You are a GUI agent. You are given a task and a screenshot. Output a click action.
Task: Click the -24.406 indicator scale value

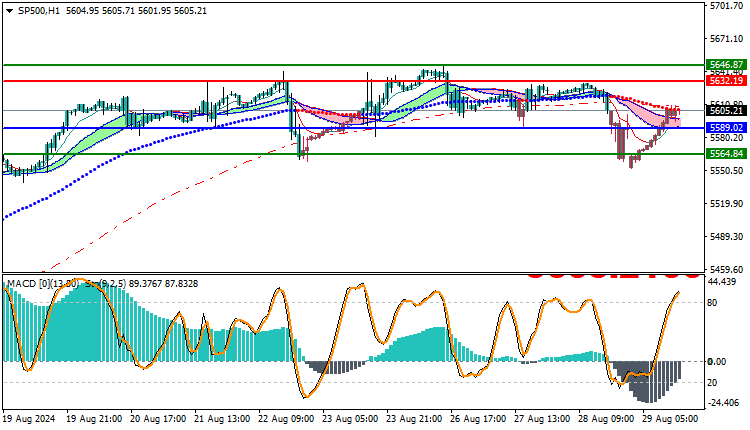tap(723, 403)
